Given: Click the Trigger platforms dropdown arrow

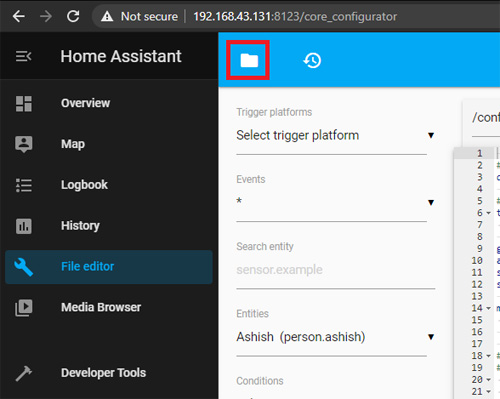Looking at the screenshot, I should pos(431,136).
